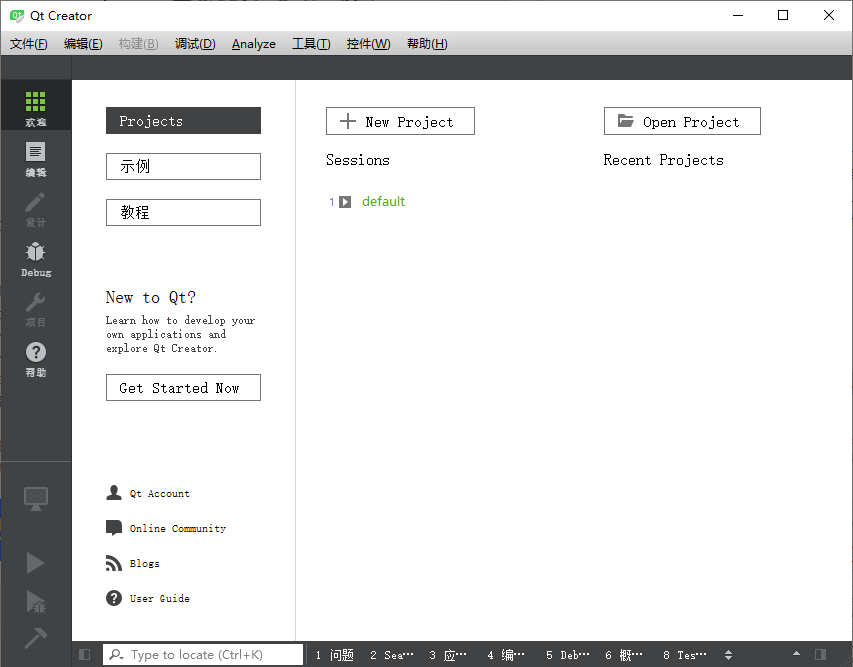Open output pane 4 编译输出

pyautogui.click(x=506, y=654)
